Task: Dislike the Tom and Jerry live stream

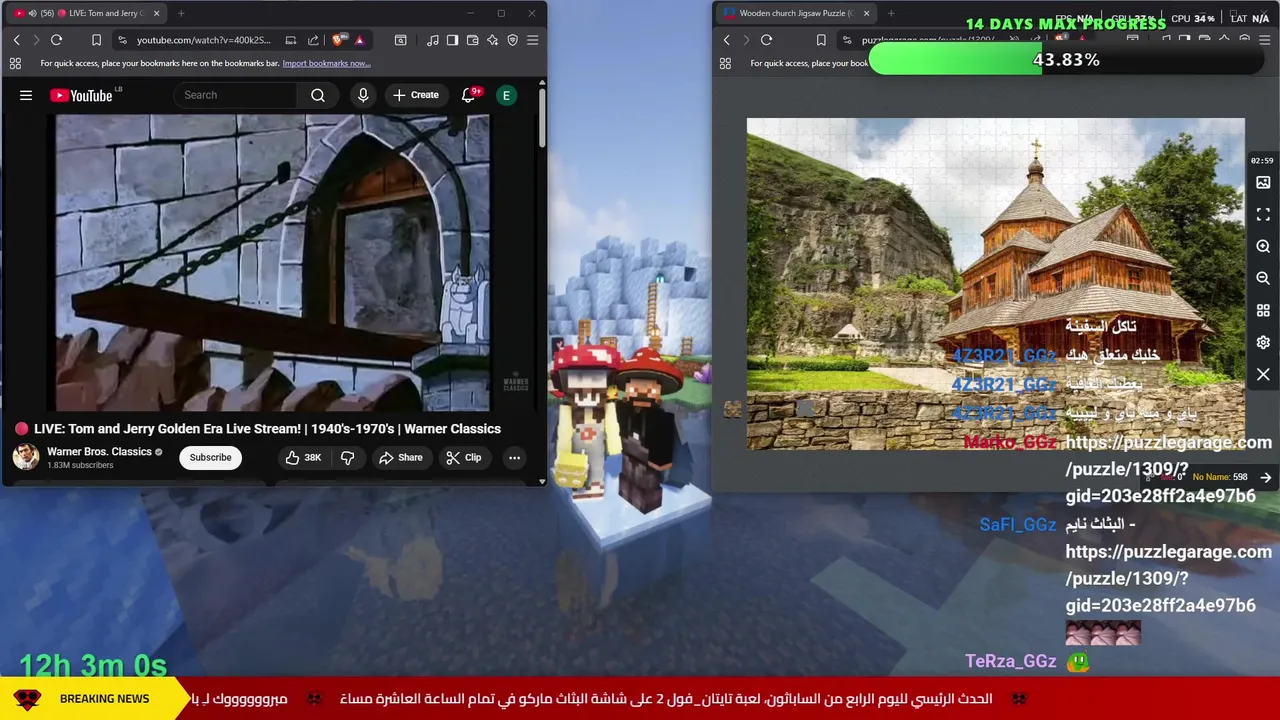Action: tap(348, 457)
